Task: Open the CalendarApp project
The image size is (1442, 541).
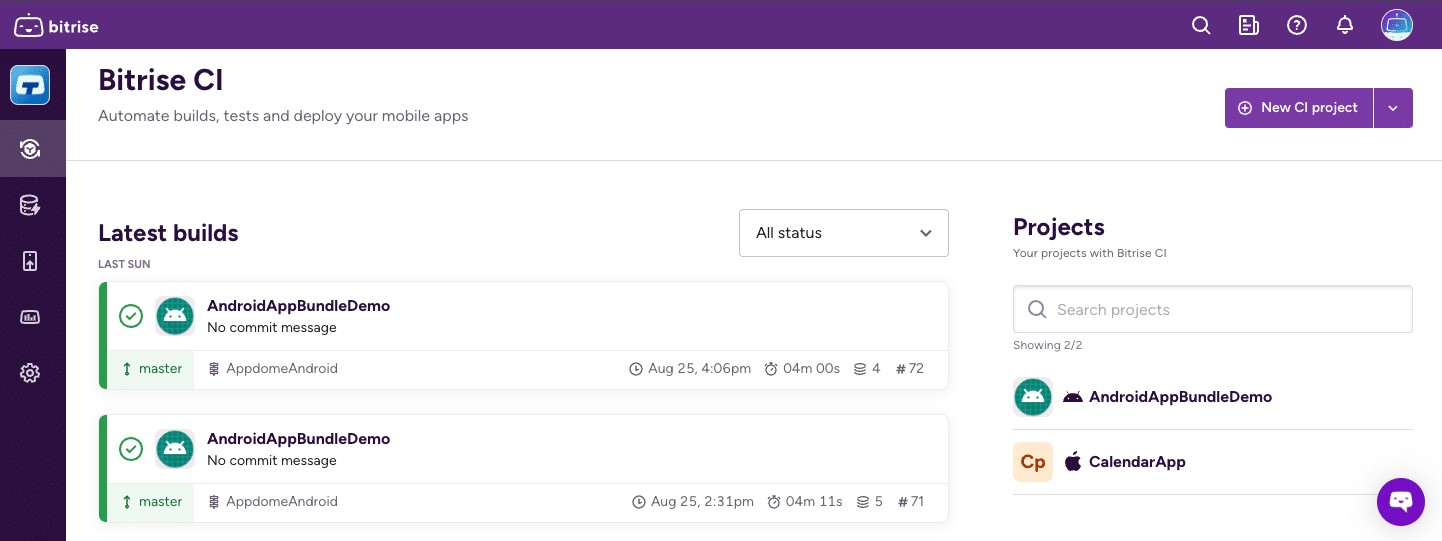Action: coord(1136,462)
